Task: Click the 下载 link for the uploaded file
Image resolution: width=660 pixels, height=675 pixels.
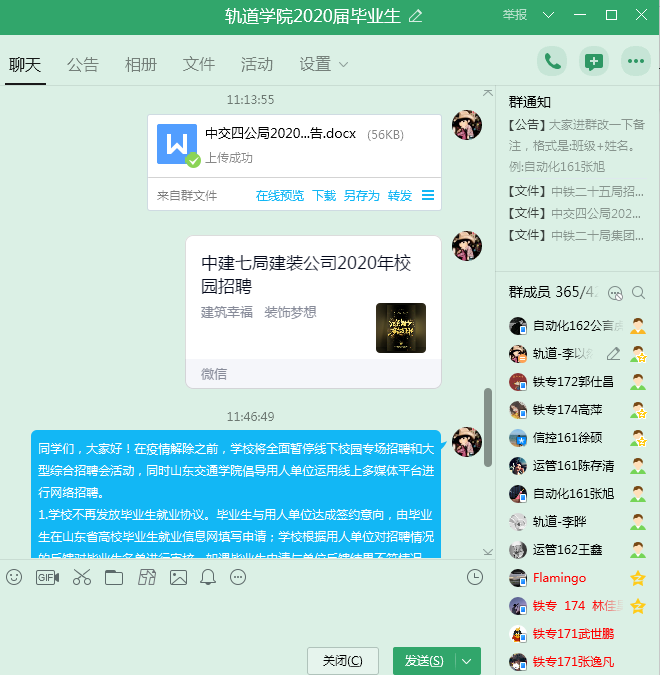Action: pos(323,196)
